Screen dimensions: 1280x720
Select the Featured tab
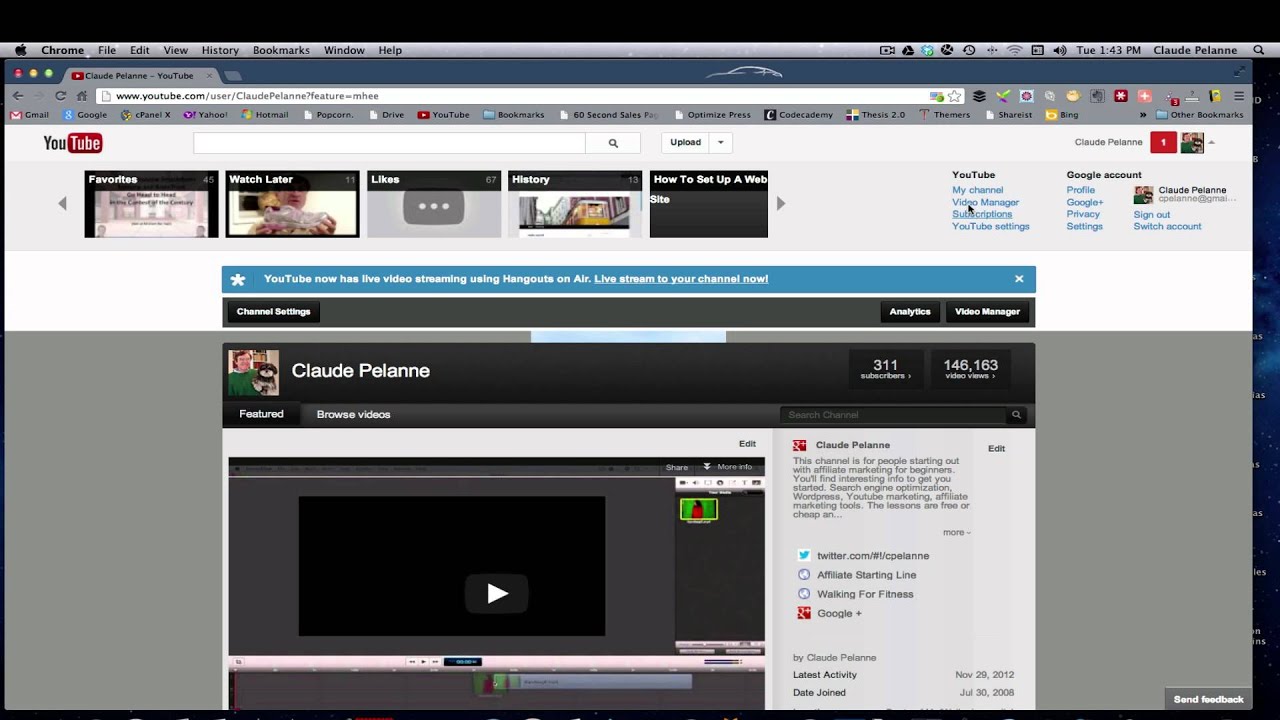point(261,414)
